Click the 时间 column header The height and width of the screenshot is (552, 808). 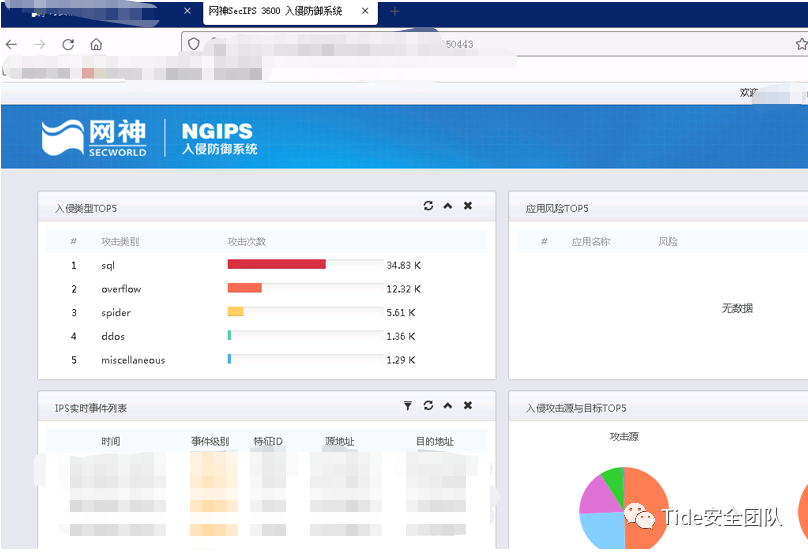click(111, 442)
